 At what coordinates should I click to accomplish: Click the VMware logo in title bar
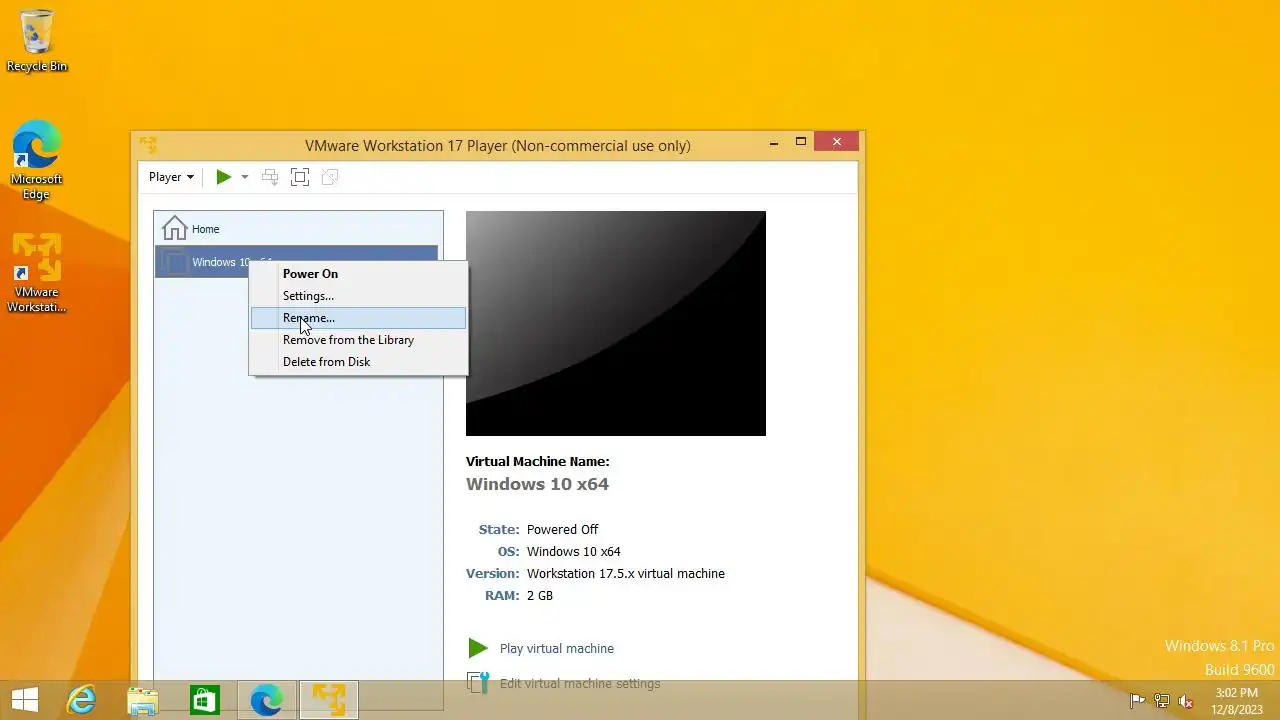coord(148,145)
